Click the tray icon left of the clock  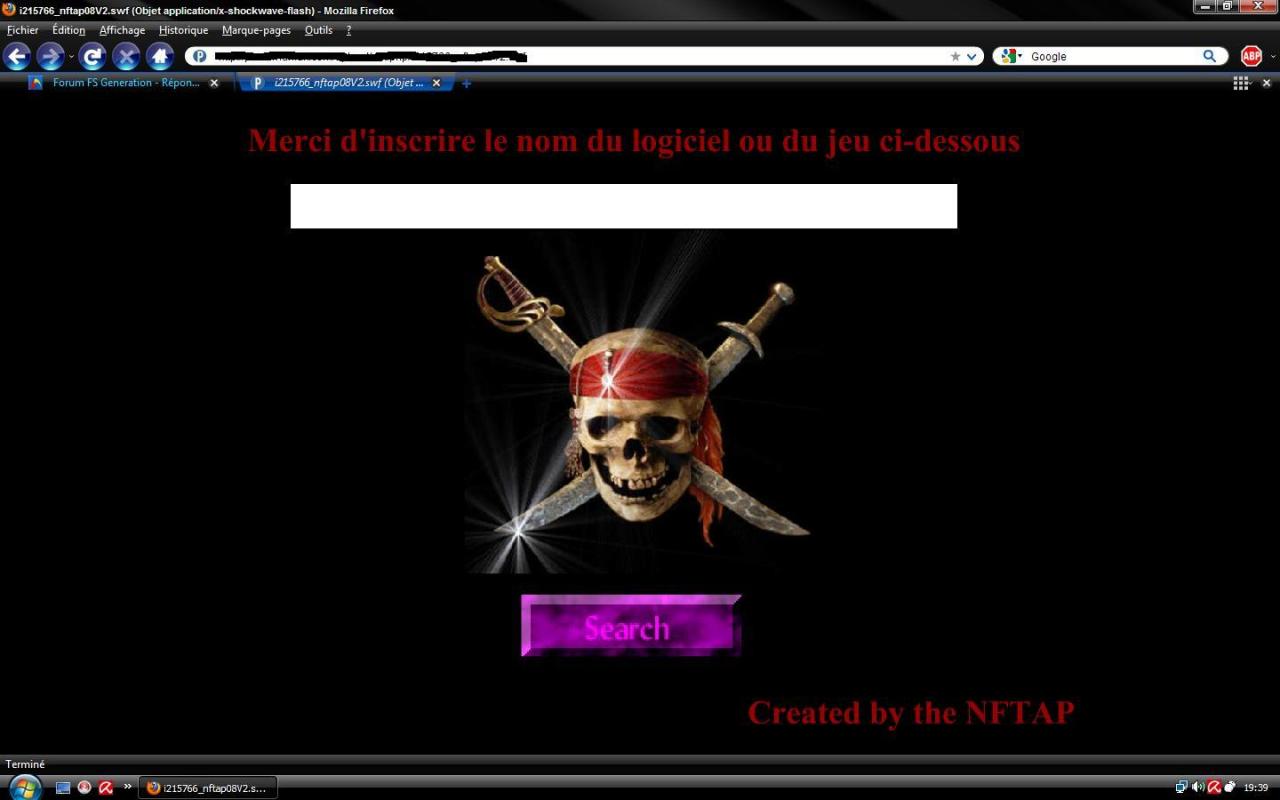coord(1230,787)
